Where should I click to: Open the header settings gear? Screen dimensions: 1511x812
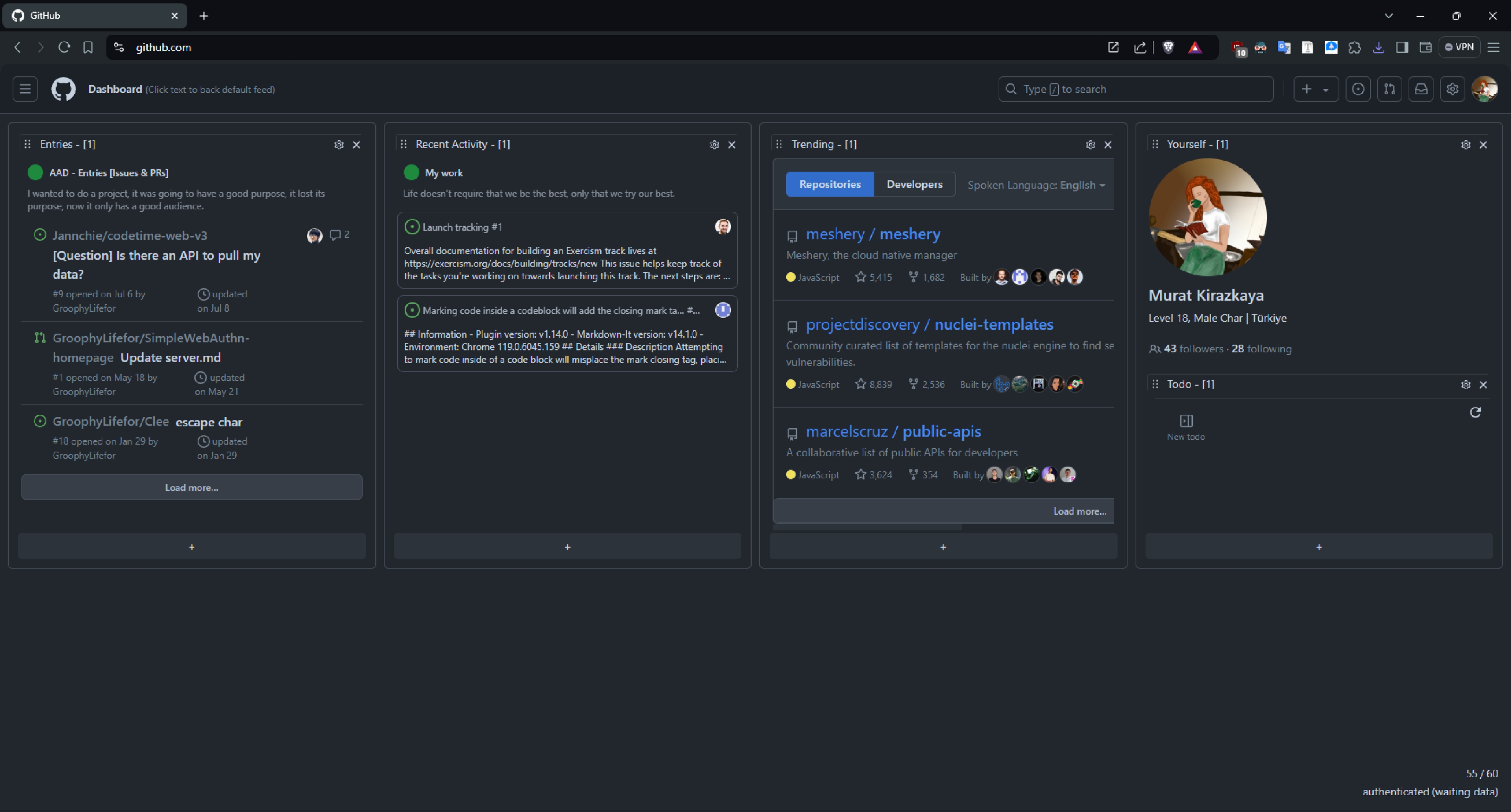(x=1453, y=89)
